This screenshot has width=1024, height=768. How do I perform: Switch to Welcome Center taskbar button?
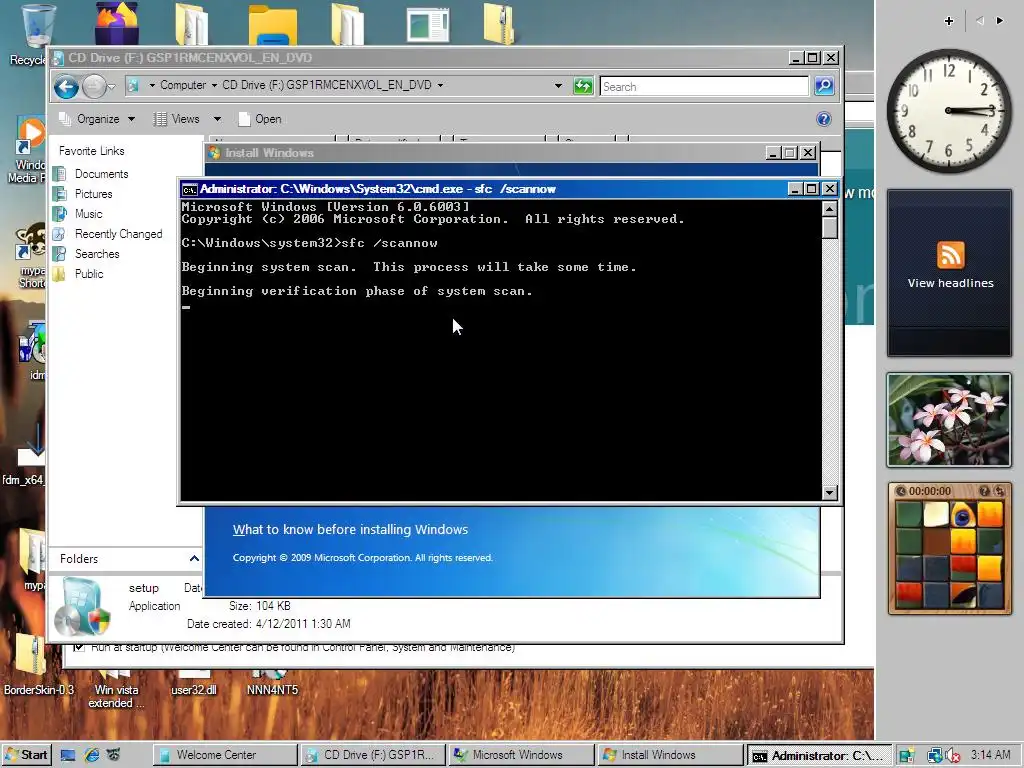225,755
